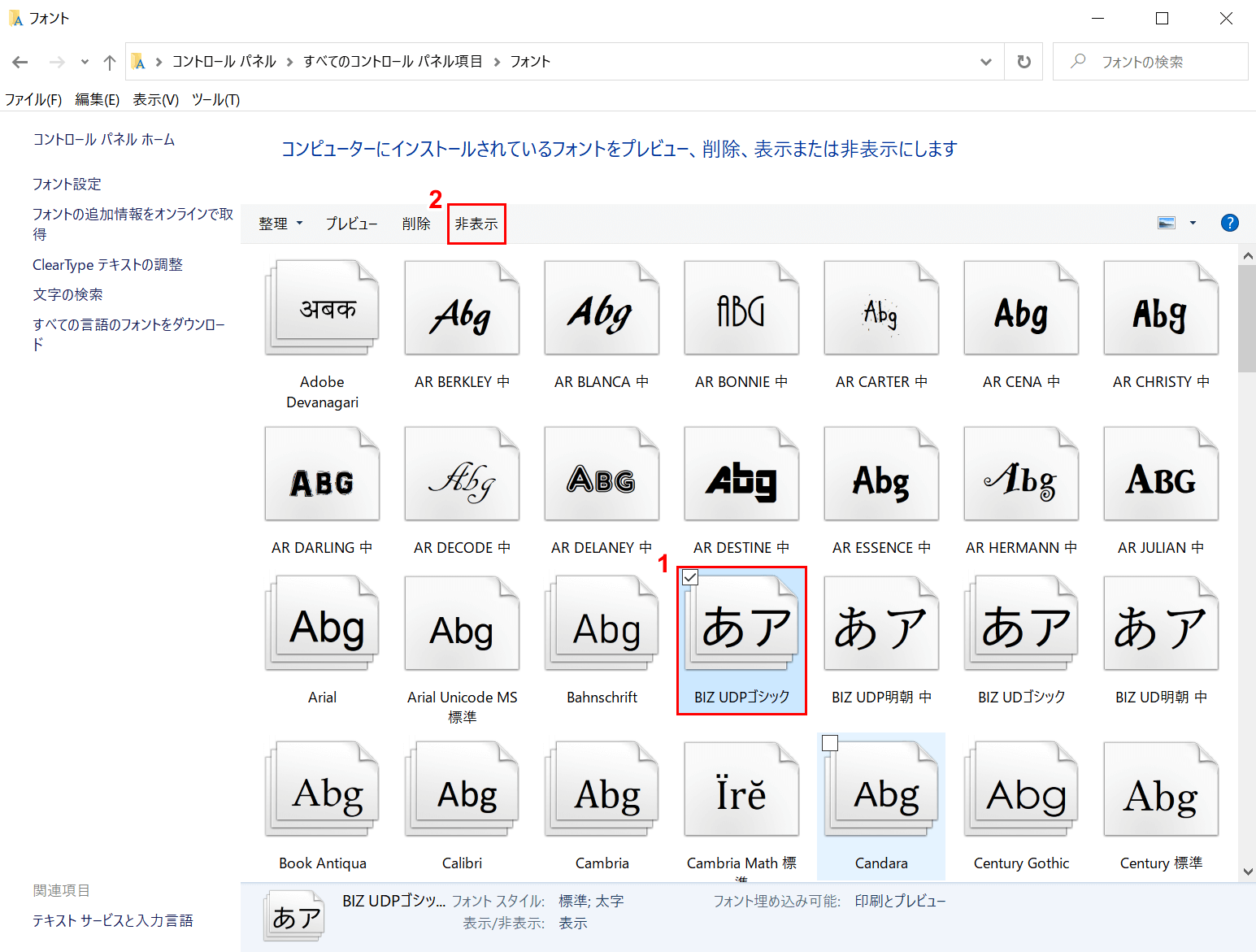Uncheck the BIZ UDPゴシック checkbox
The width and height of the screenshot is (1256, 952).
[690, 577]
